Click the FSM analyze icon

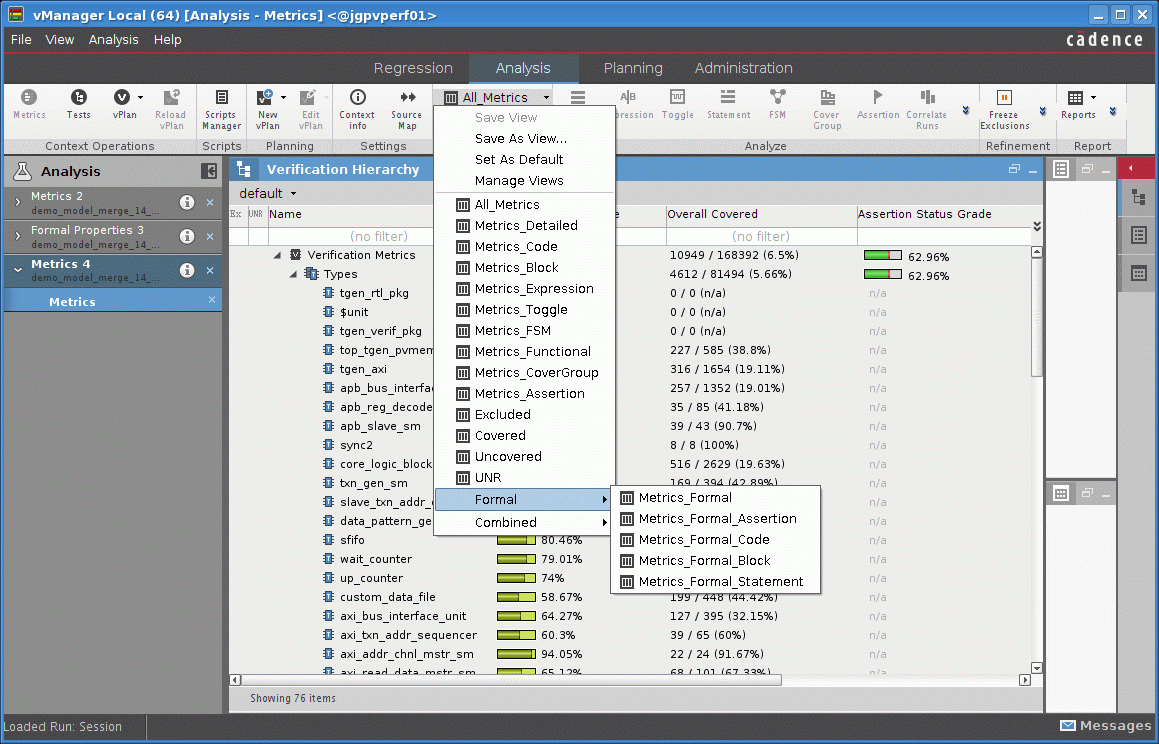(777, 103)
